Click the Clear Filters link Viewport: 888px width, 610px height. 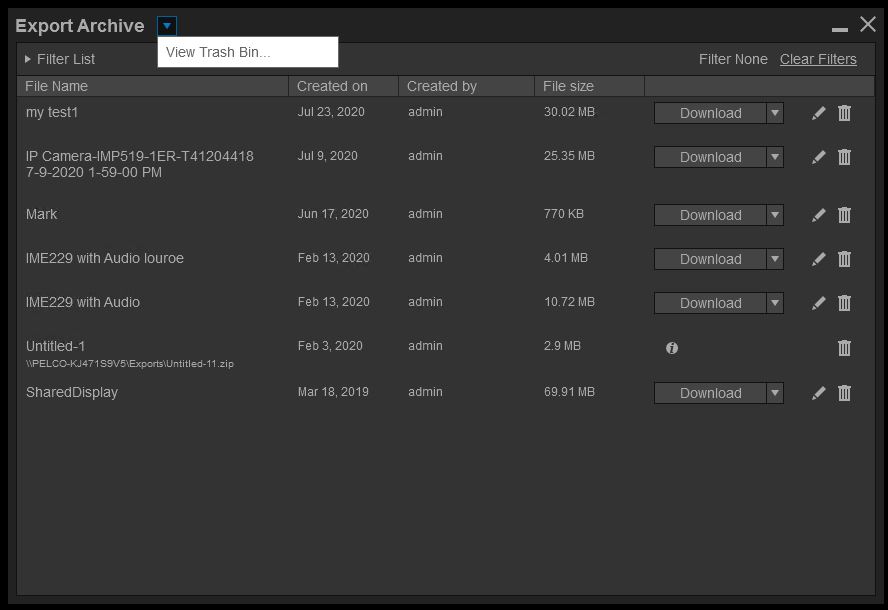(x=818, y=59)
